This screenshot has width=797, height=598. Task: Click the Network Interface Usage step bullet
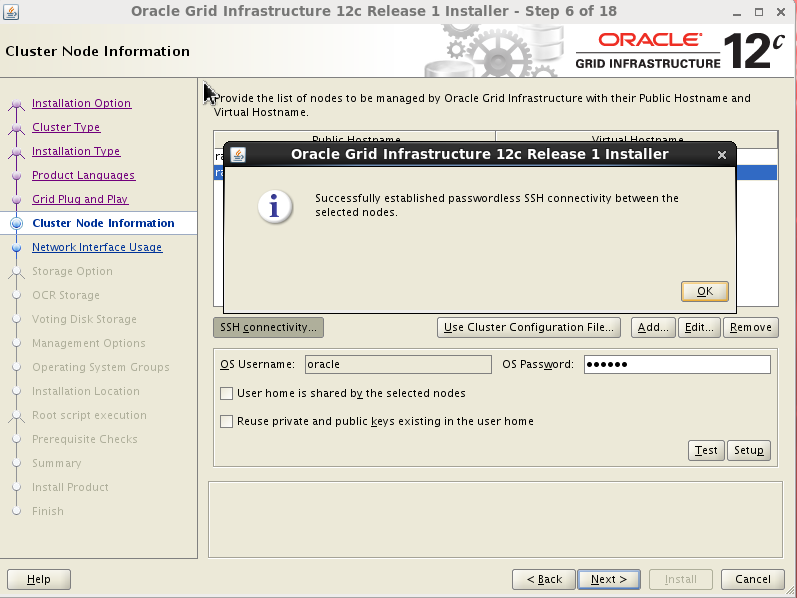click(16, 248)
